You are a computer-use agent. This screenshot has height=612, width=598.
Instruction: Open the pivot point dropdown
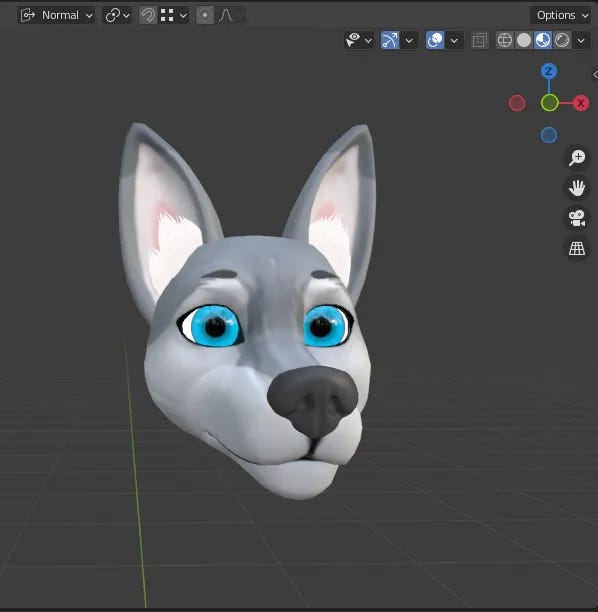tap(117, 16)
